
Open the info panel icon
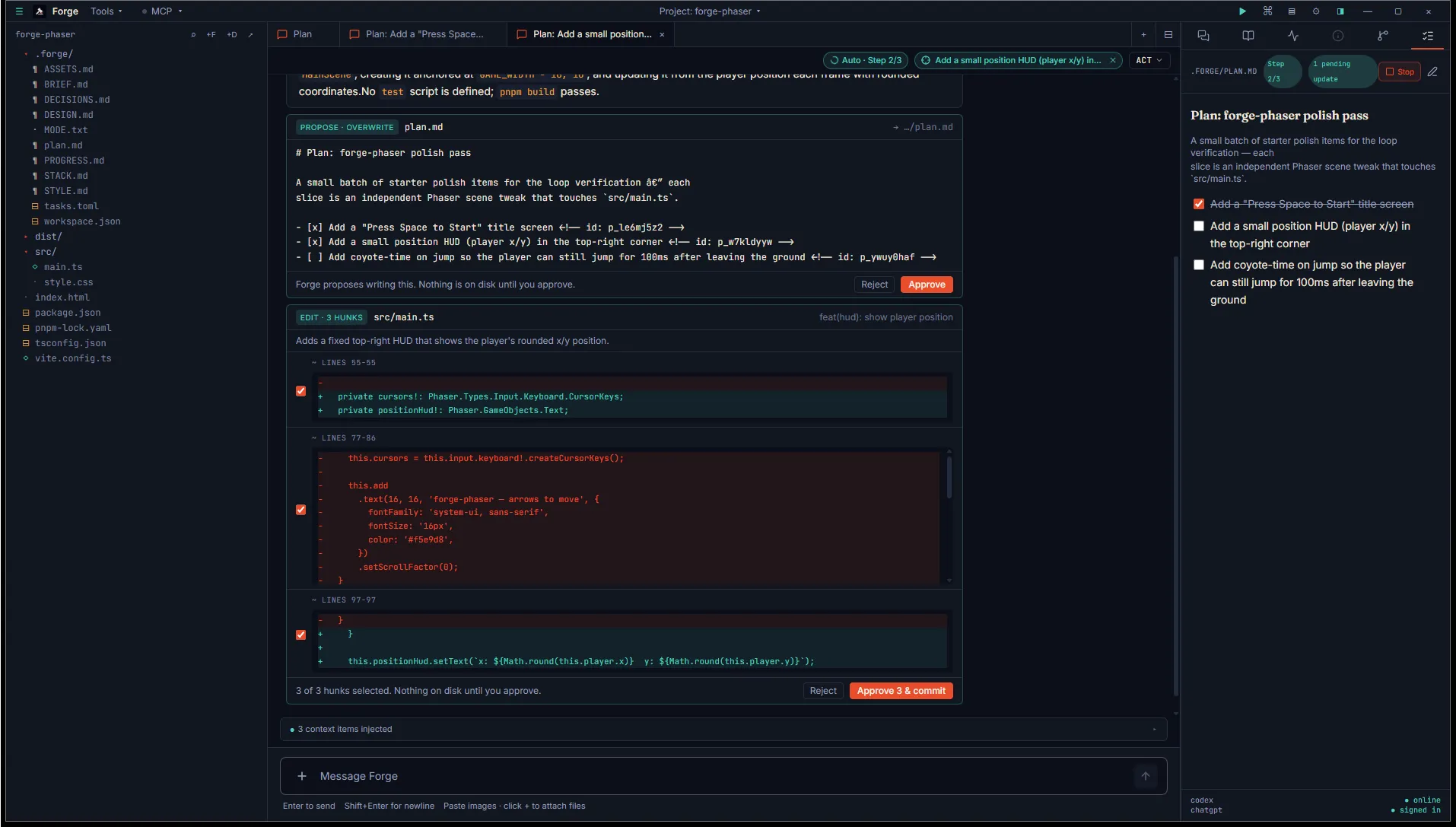pos(1338,36)
